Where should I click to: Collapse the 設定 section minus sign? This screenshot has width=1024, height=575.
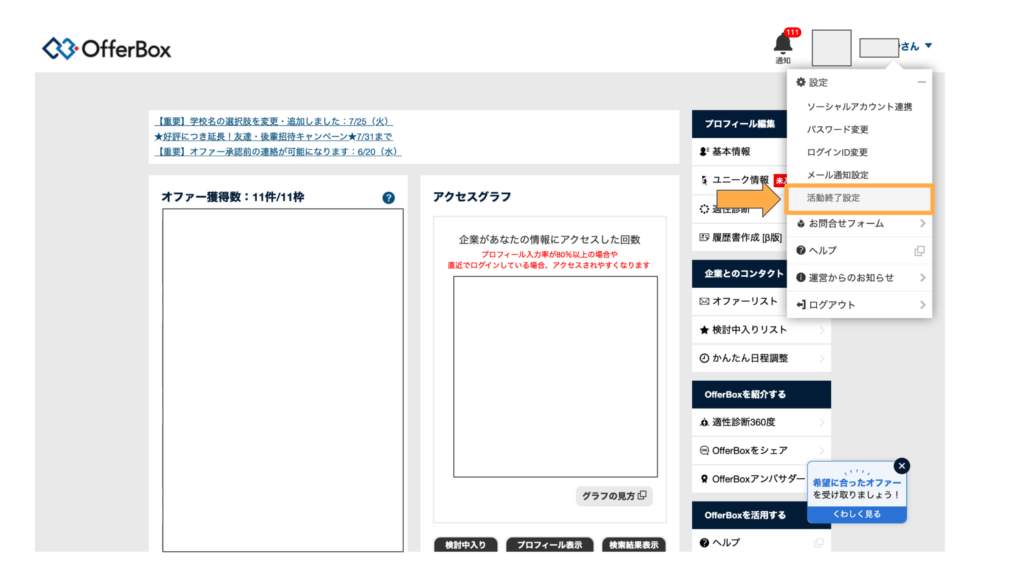point(921,82)
